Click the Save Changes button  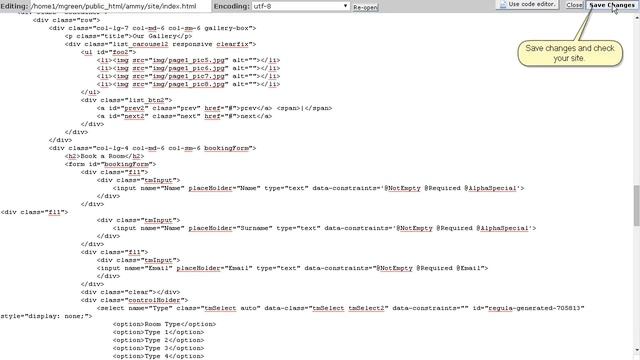point(611,5)
